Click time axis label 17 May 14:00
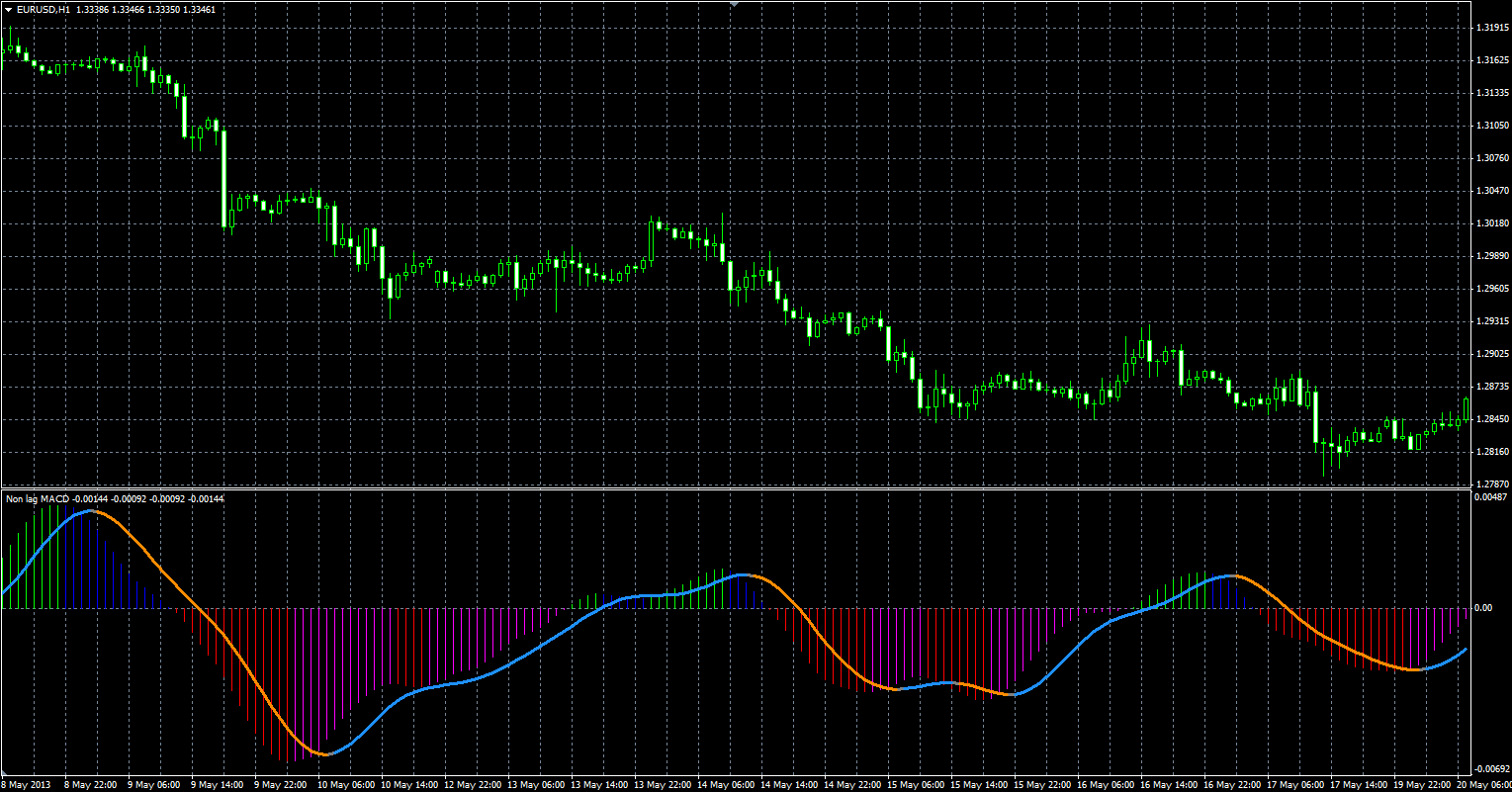1512x792 pixels. click(x=1358, y=784)
